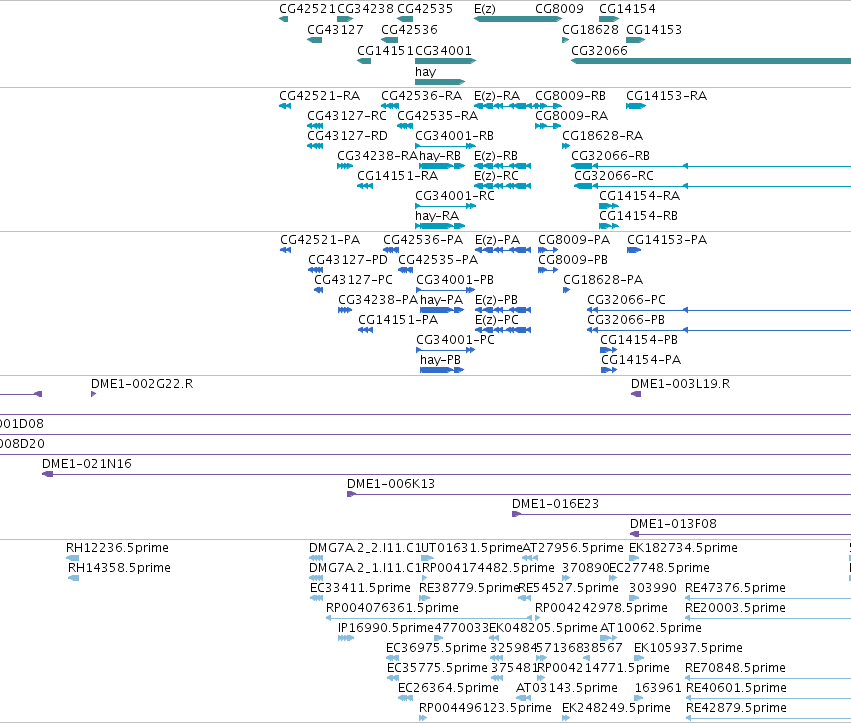This screenshot has height=723, width=851.
Task: Select protein CG8009-PB
Action: click(573, 259)
